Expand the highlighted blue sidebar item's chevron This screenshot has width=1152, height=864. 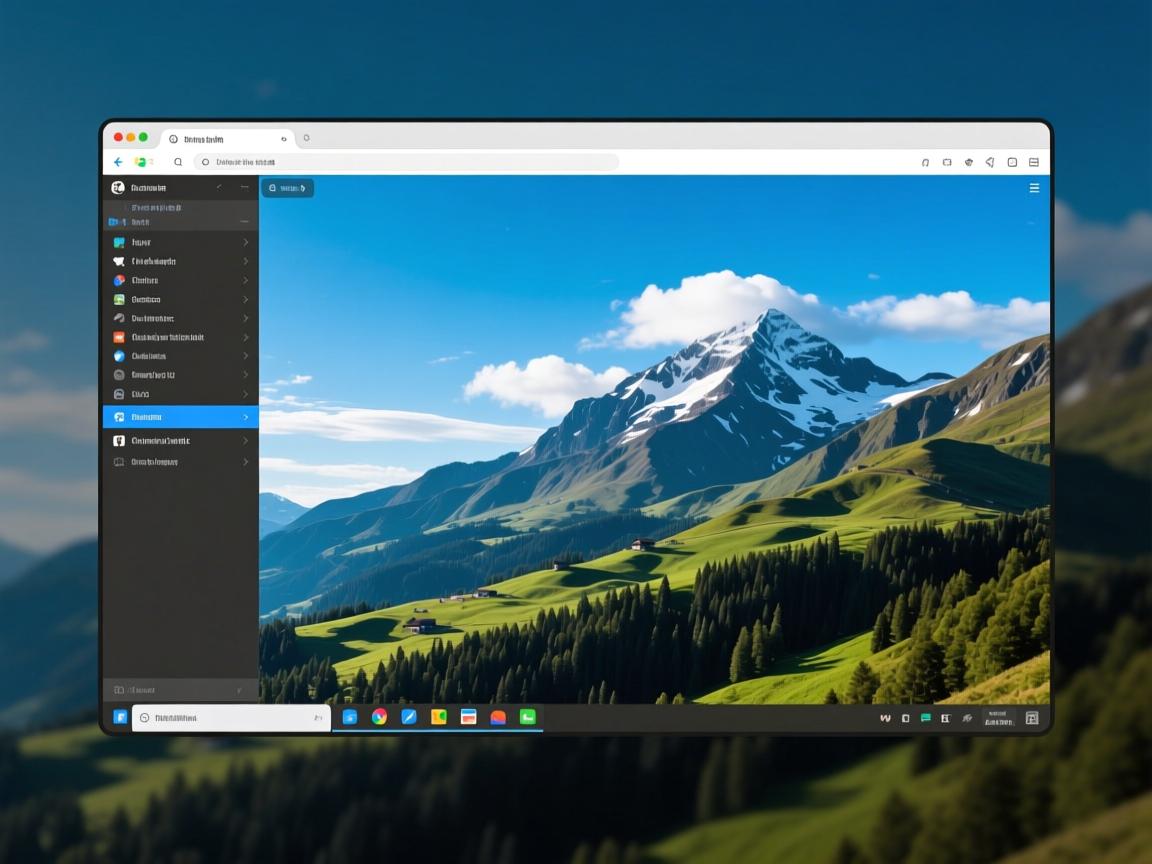click(x=246, y=417)
